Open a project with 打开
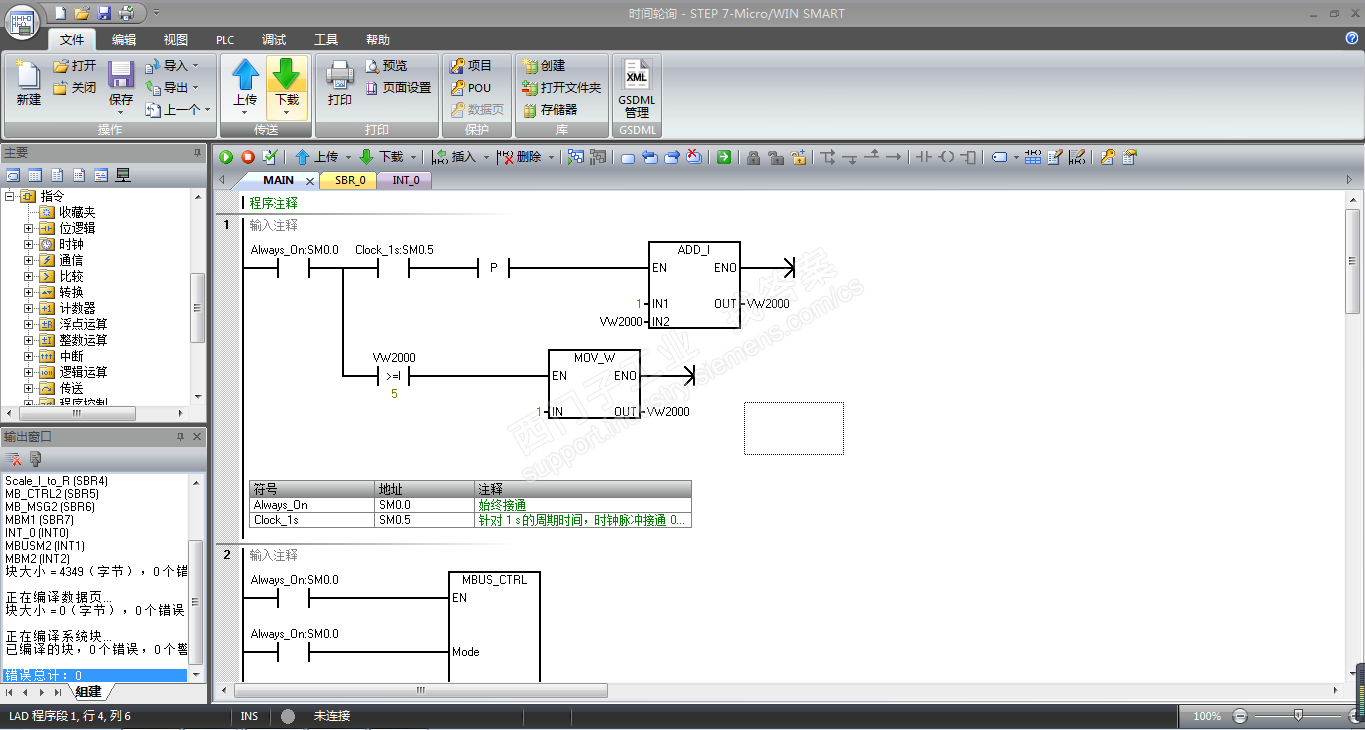 74,66
